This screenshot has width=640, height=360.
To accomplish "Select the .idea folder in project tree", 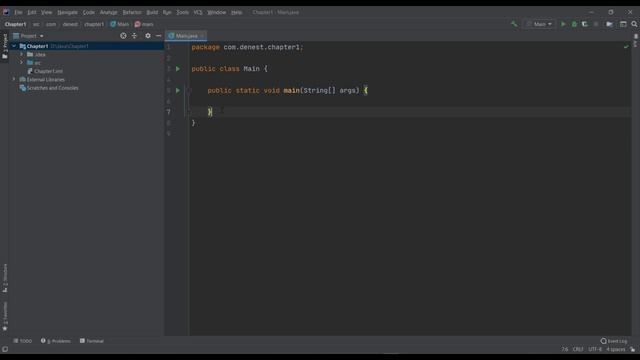I will pos(36,54).
